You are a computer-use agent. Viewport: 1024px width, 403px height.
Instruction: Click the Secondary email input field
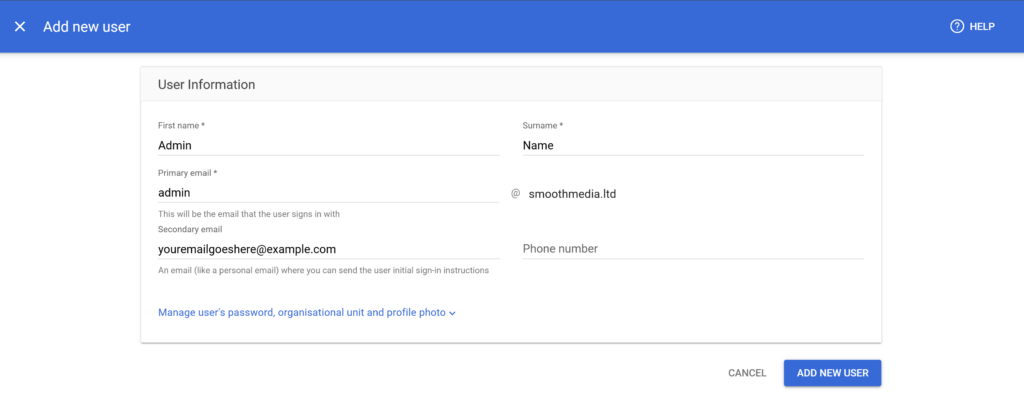coord(328,249)
